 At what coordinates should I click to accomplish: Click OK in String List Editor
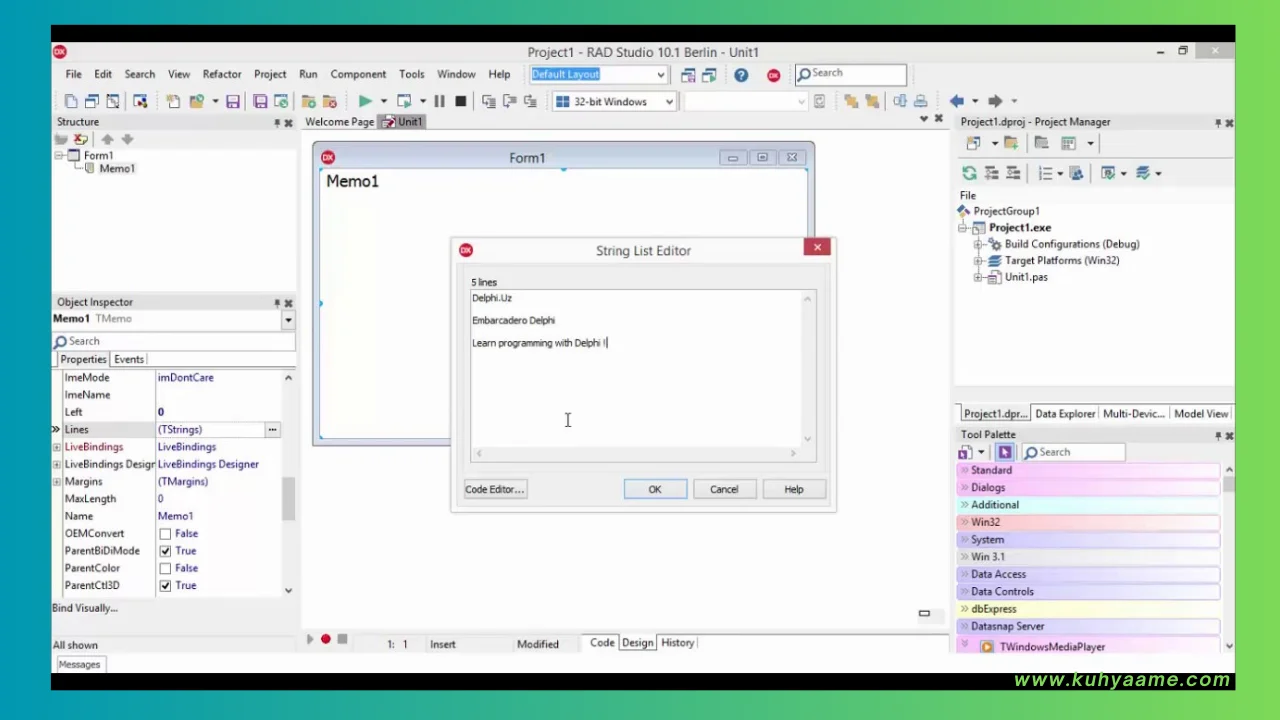[x=655, y=489]
